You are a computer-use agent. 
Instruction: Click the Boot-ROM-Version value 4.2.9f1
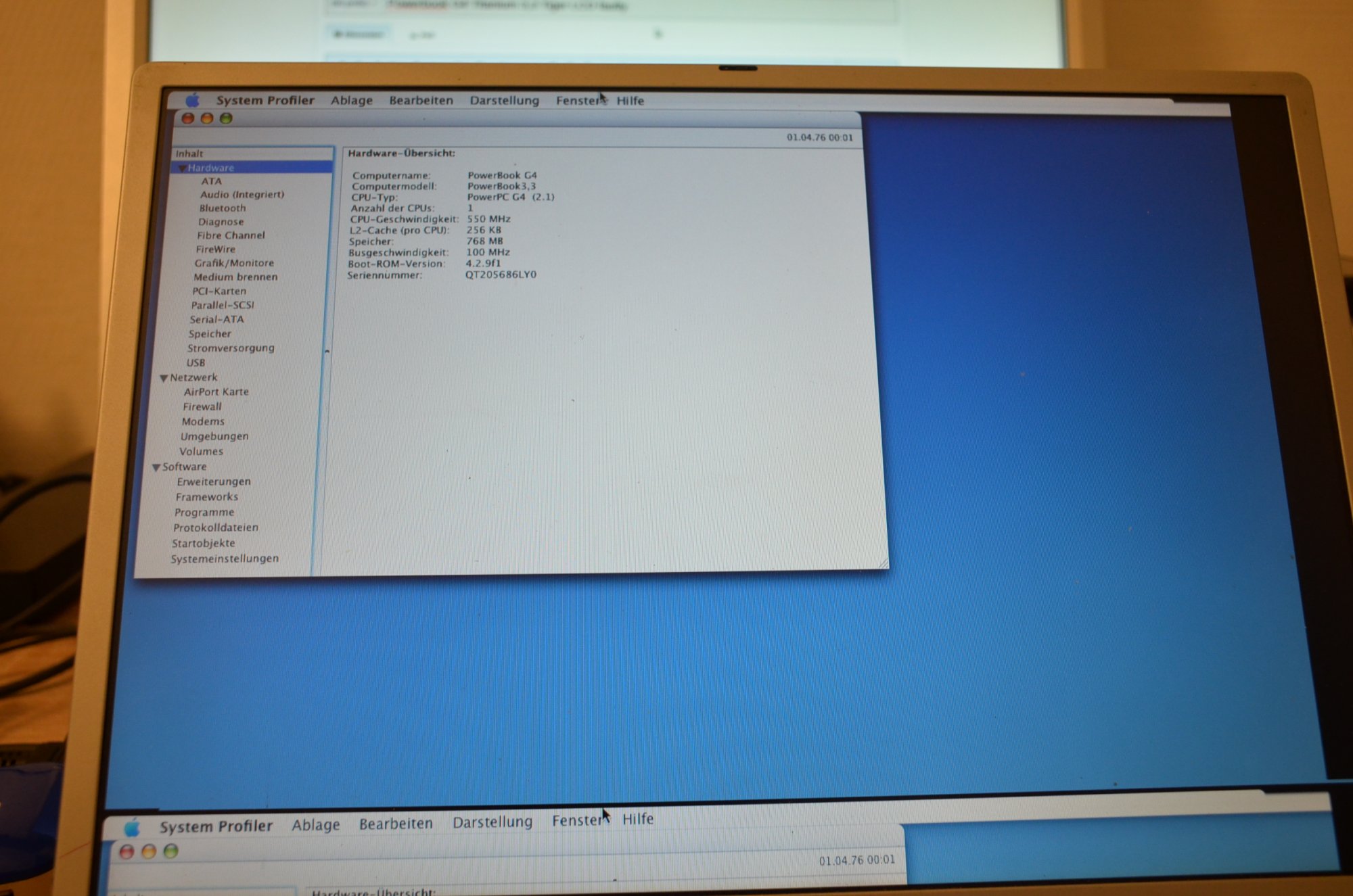point(483,264)
